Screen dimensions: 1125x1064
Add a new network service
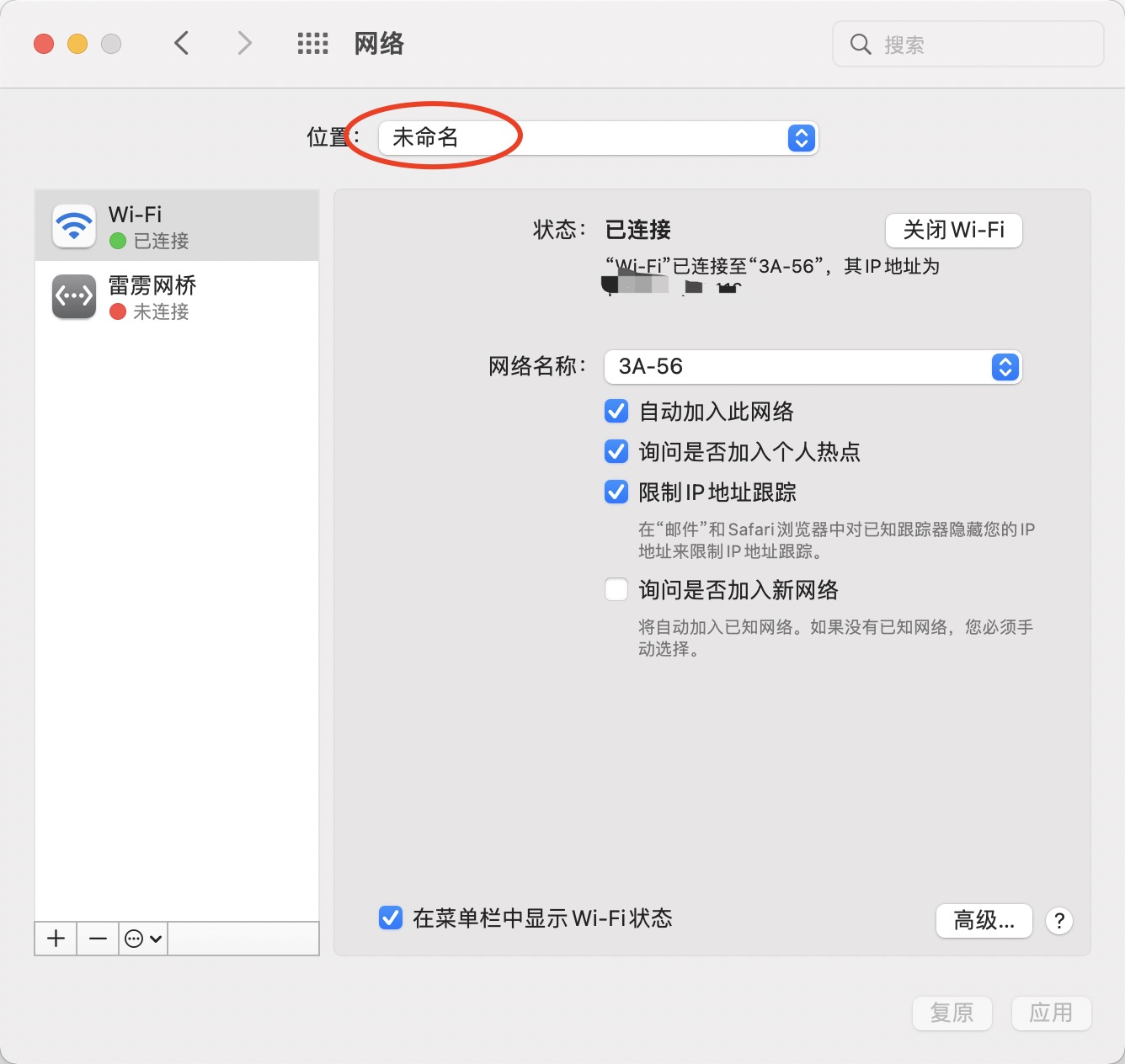[x=56, y=939]
